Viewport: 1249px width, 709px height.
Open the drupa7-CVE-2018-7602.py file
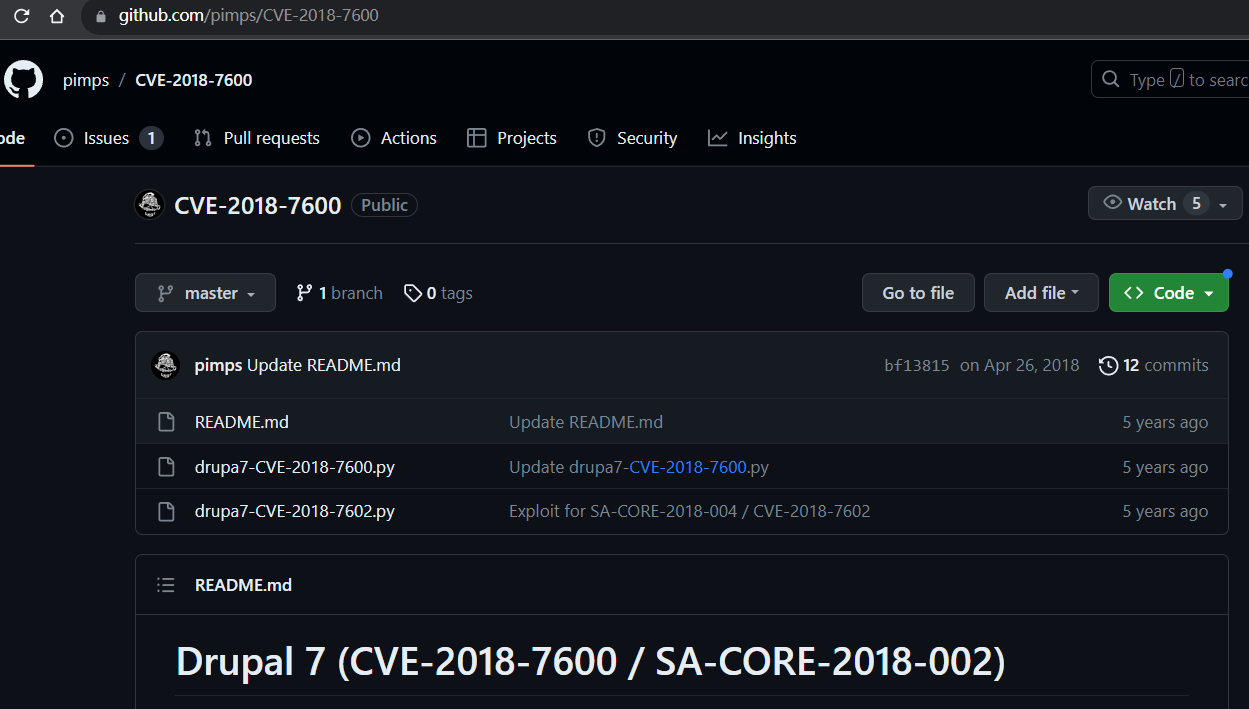point(295,511)
